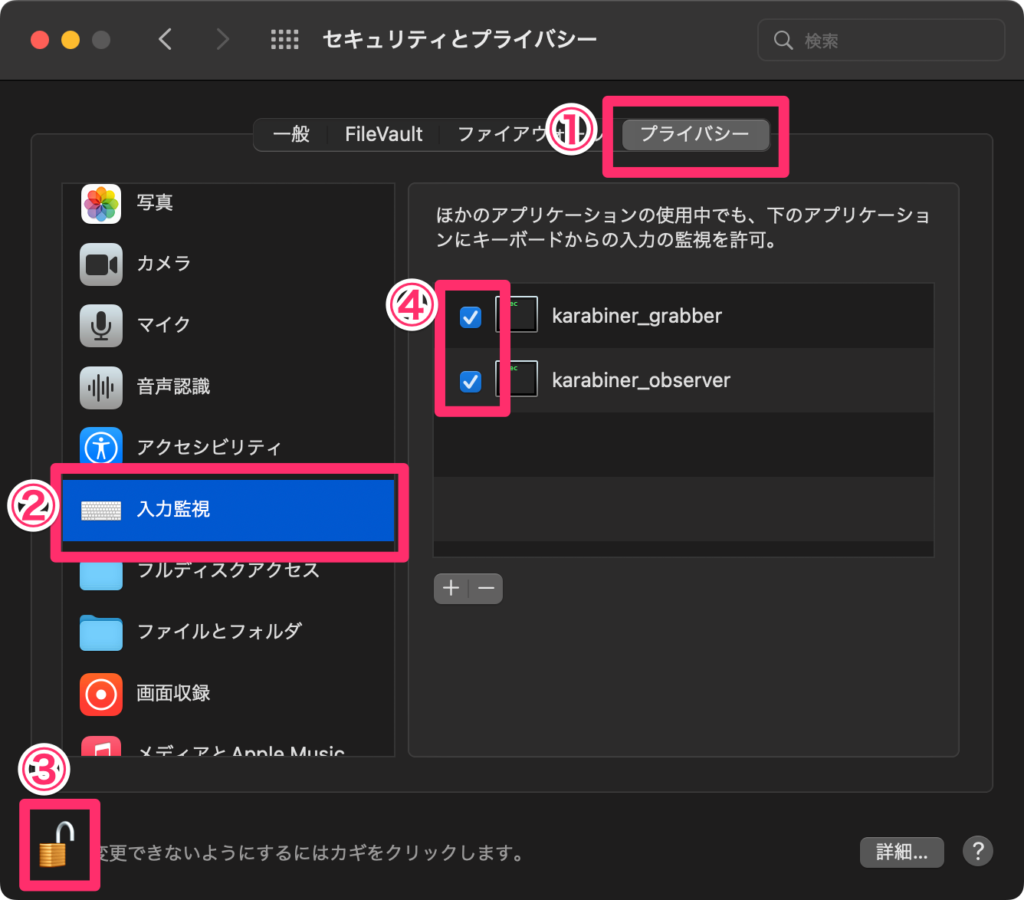The width and height of the screenshot is (1024, 900).
Task: Click the 詳細... (Advanced) button
Action: point(901,852)
